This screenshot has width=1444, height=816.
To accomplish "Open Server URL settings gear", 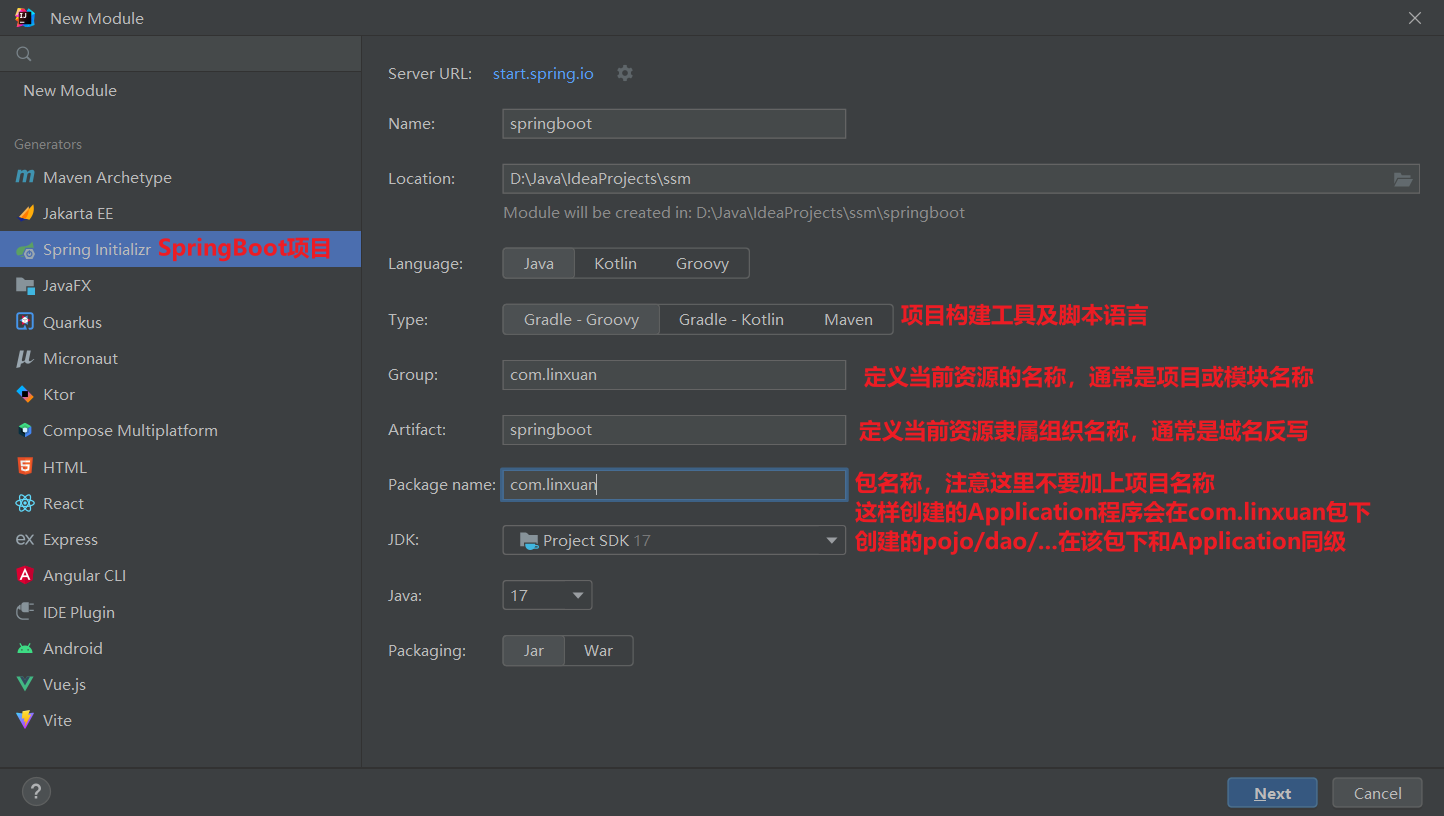I will pos(625,73).
